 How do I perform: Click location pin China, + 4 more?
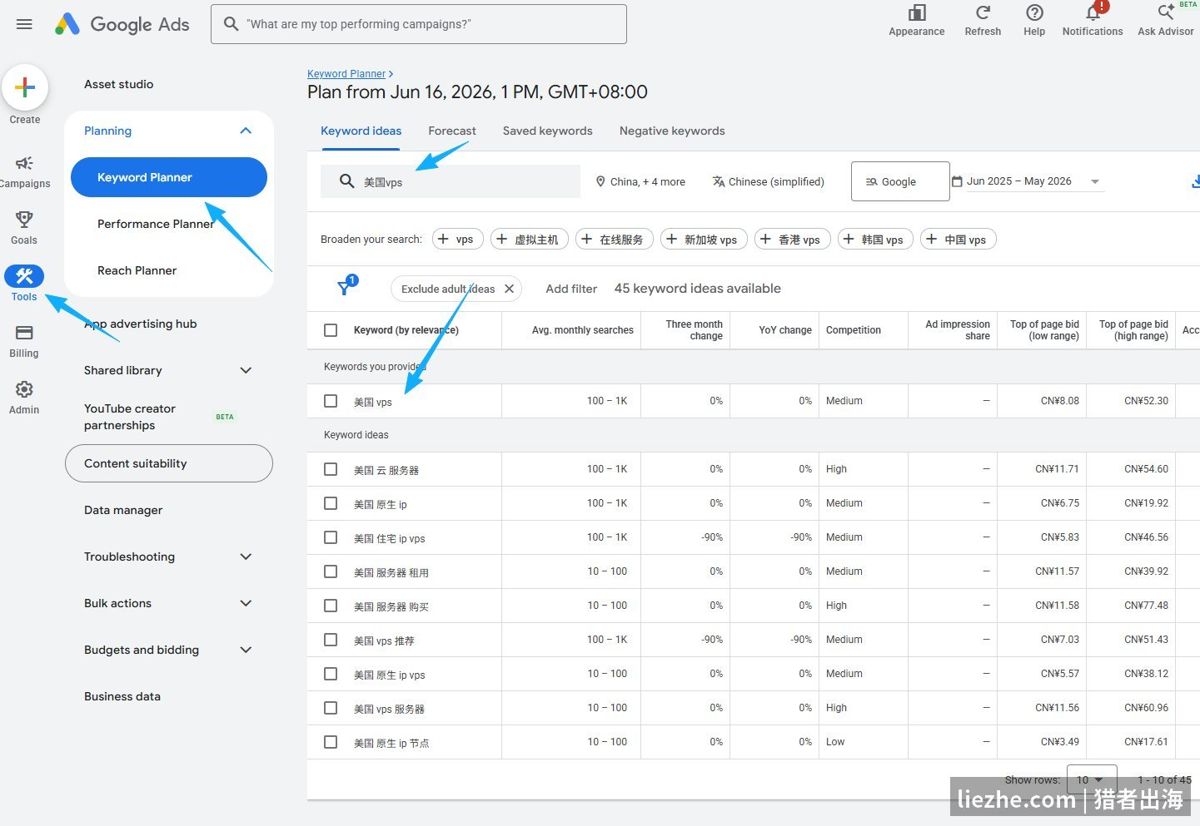pos(641,182)
